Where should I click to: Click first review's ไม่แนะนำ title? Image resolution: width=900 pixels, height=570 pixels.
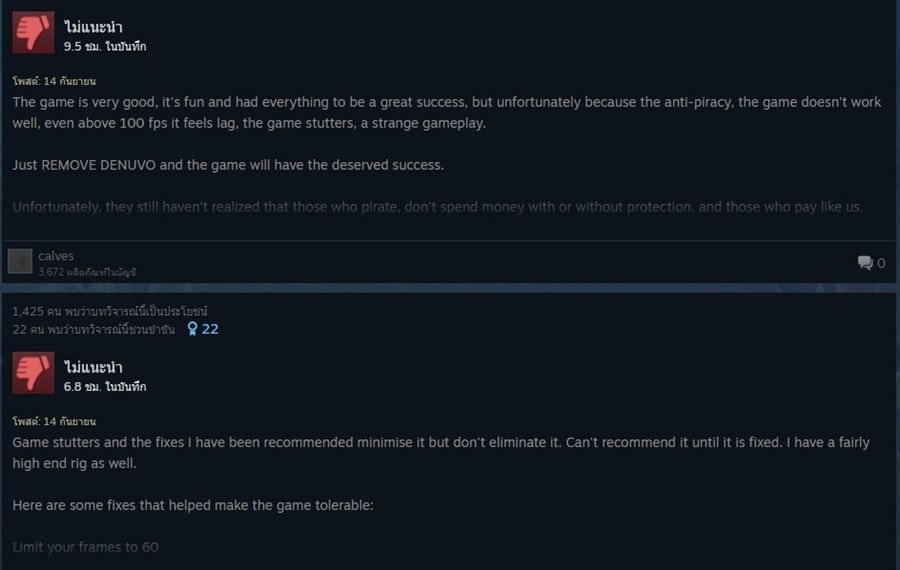93,27
